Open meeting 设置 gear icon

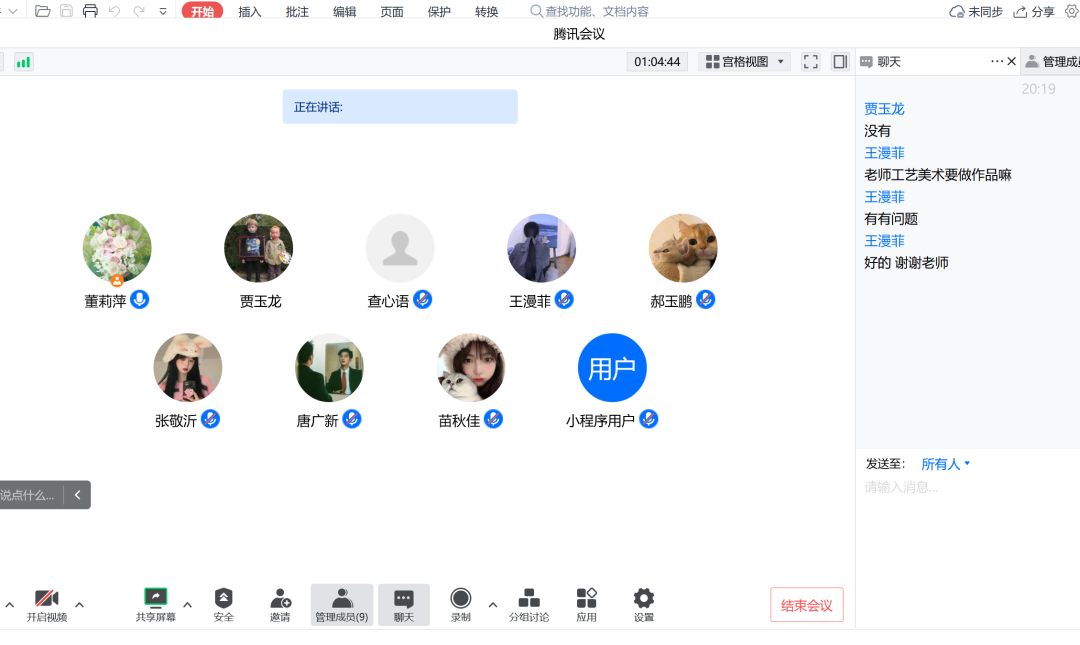point(643,605)
